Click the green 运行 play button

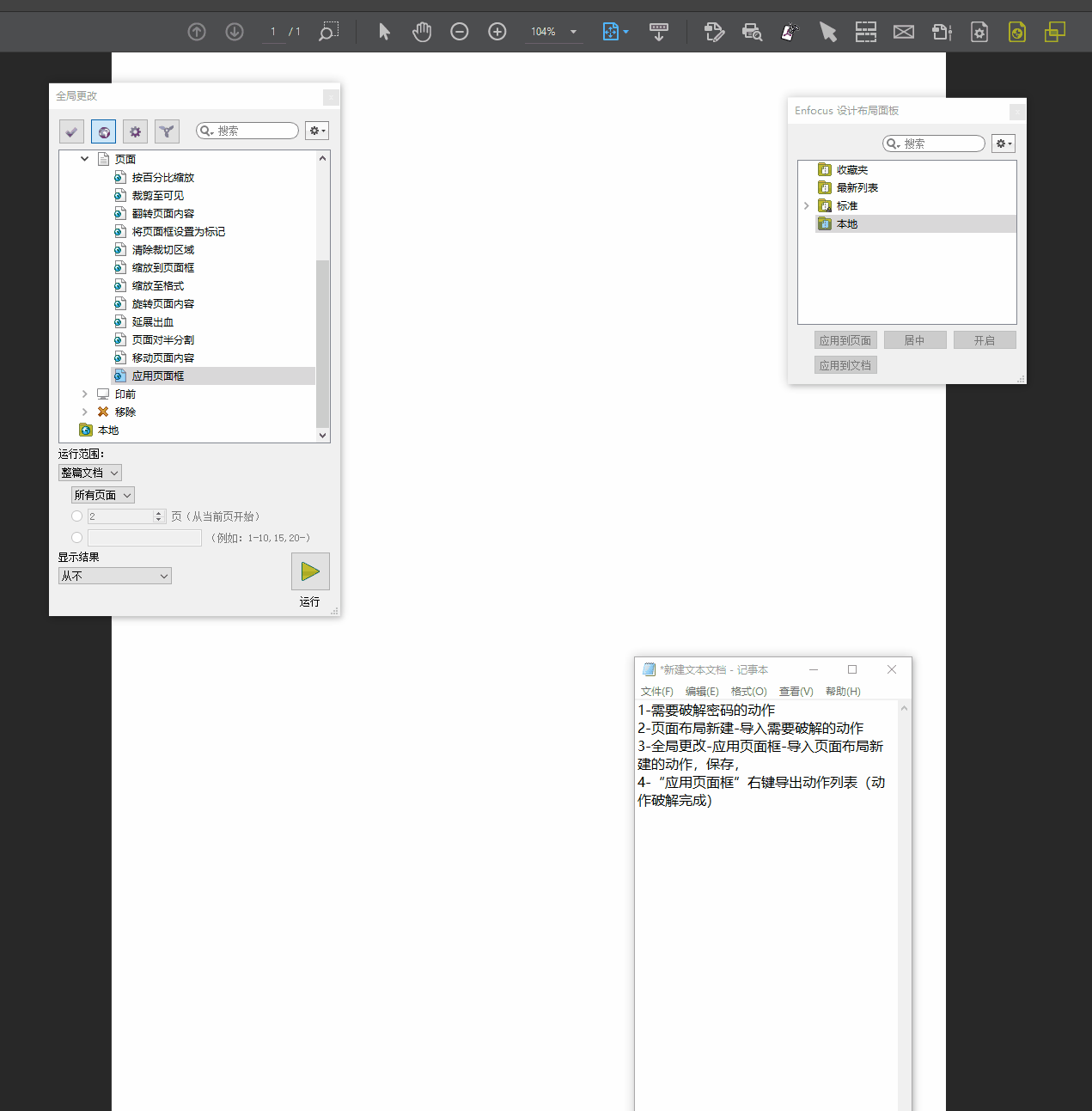310,571
